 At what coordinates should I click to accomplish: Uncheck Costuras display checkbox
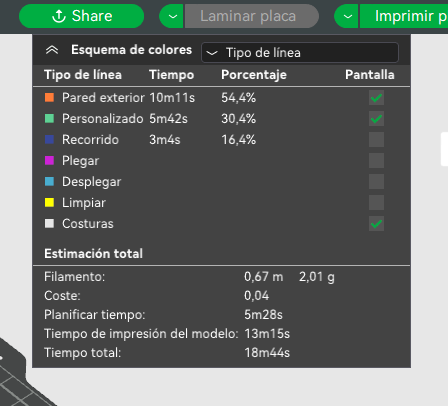coord(376,224)
